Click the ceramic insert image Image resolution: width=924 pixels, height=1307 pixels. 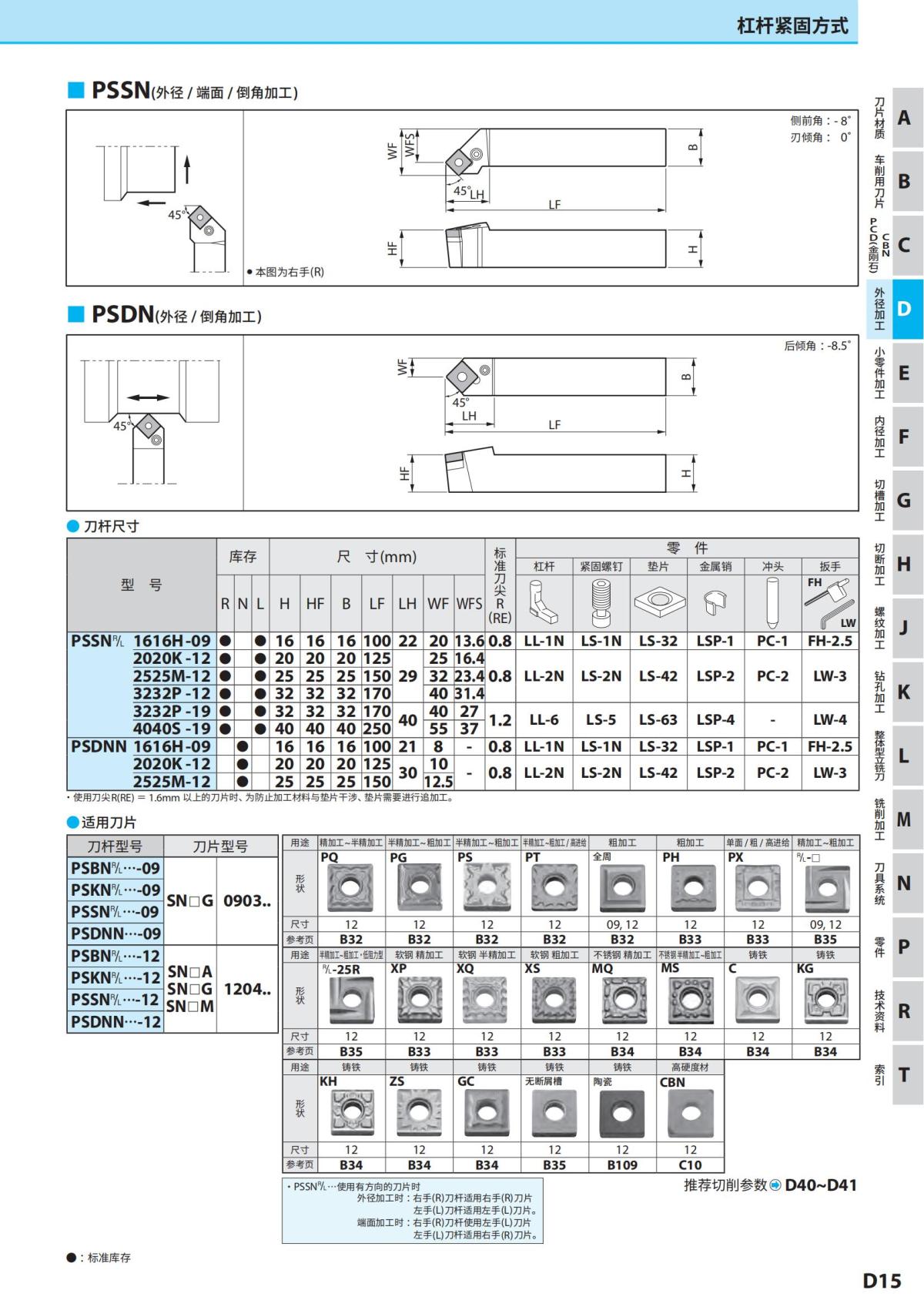(x=622, y=1114)
